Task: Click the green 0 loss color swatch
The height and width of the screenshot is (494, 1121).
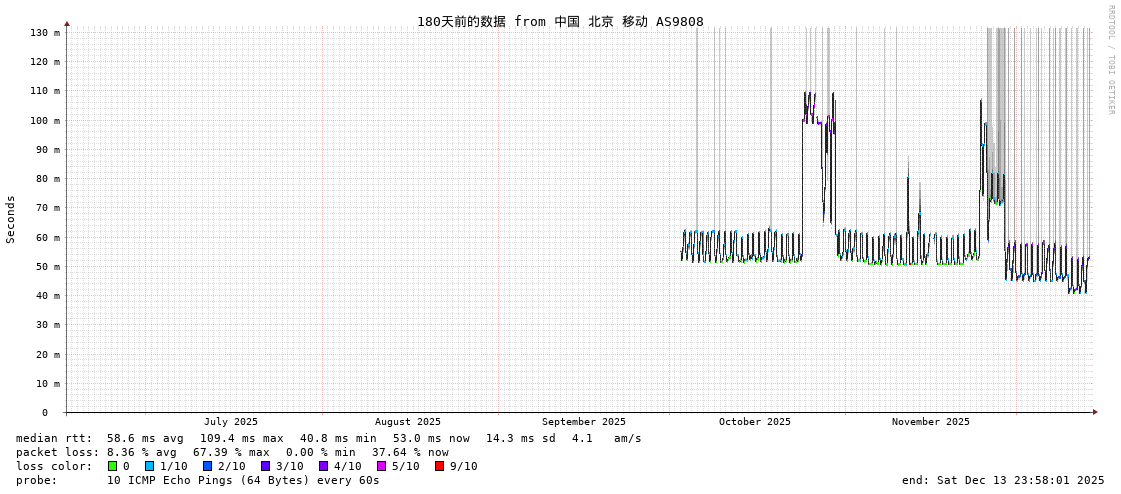Action: [x=112, y=466]
